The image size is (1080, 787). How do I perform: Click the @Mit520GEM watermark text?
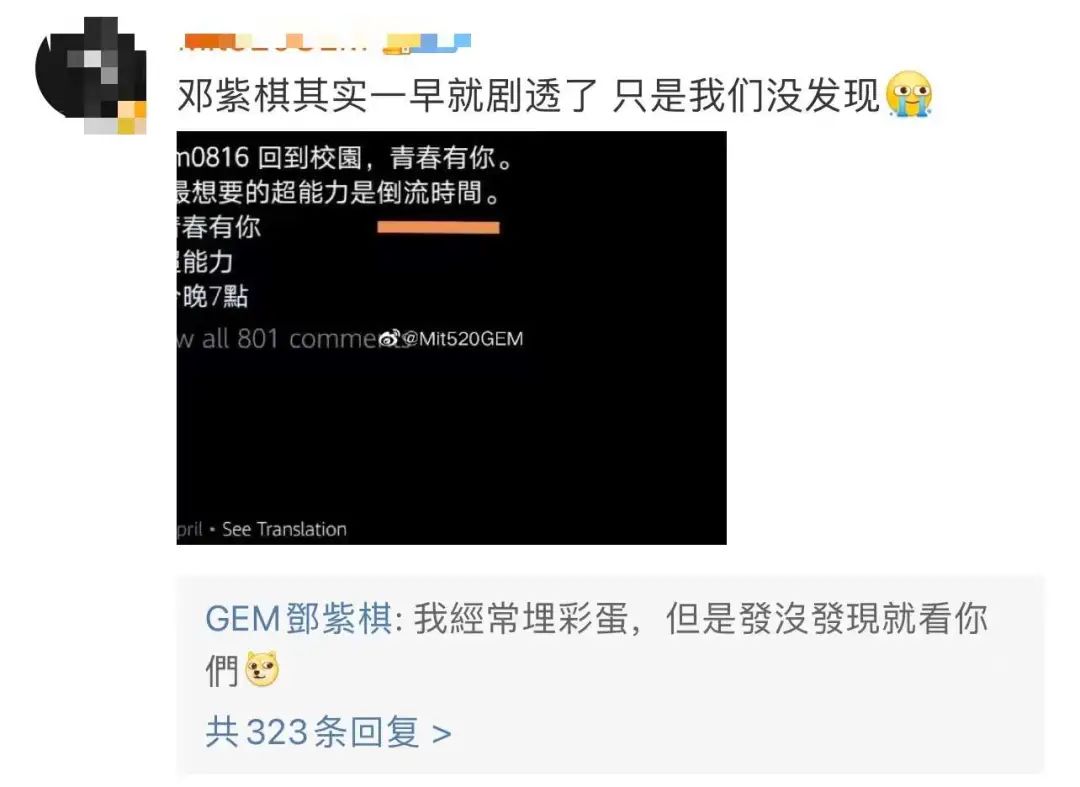[x=462, y=339]
